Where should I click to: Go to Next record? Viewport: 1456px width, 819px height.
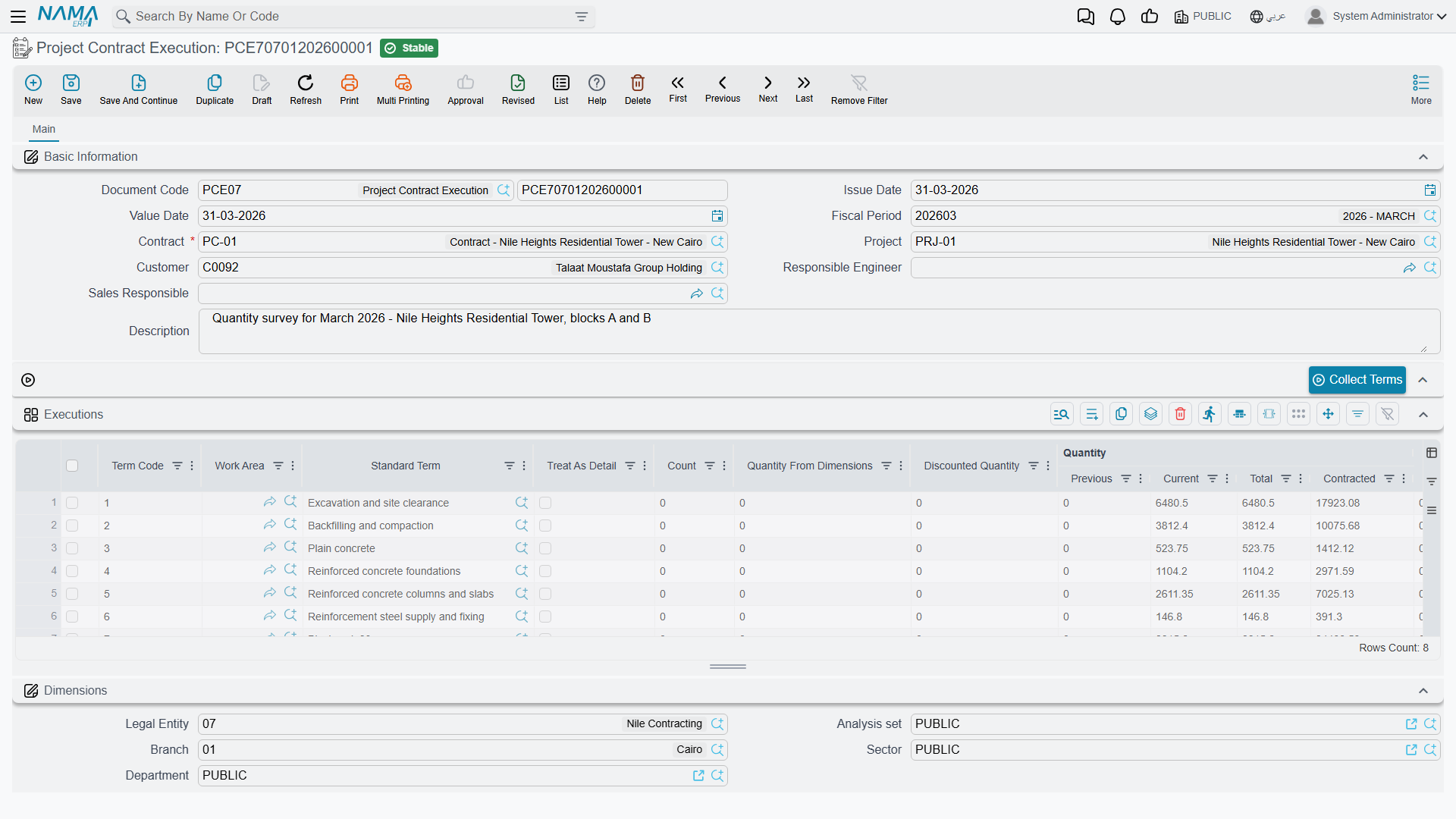(x=768, y=88)
